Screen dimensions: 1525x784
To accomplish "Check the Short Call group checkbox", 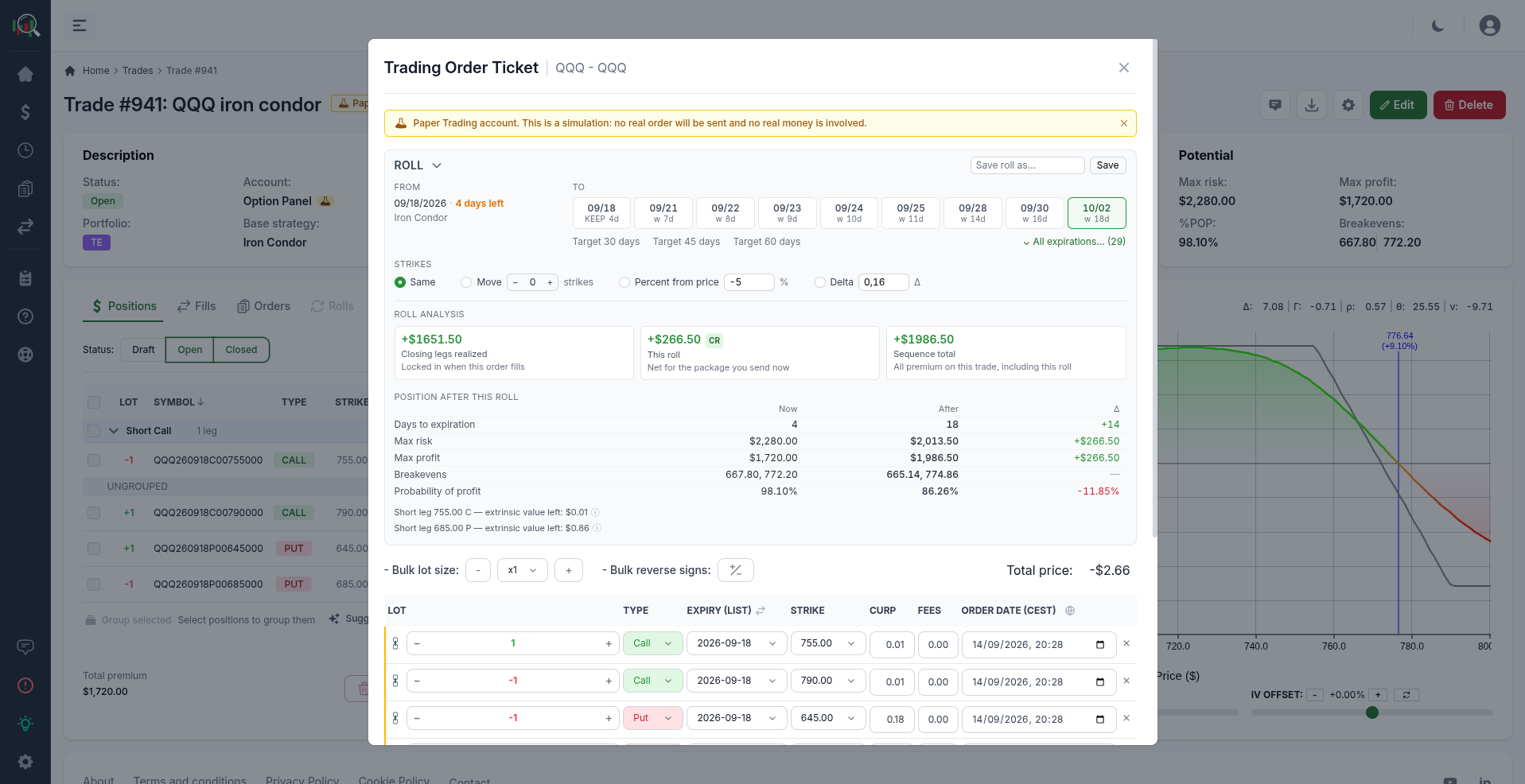I will tap(94, 431).
